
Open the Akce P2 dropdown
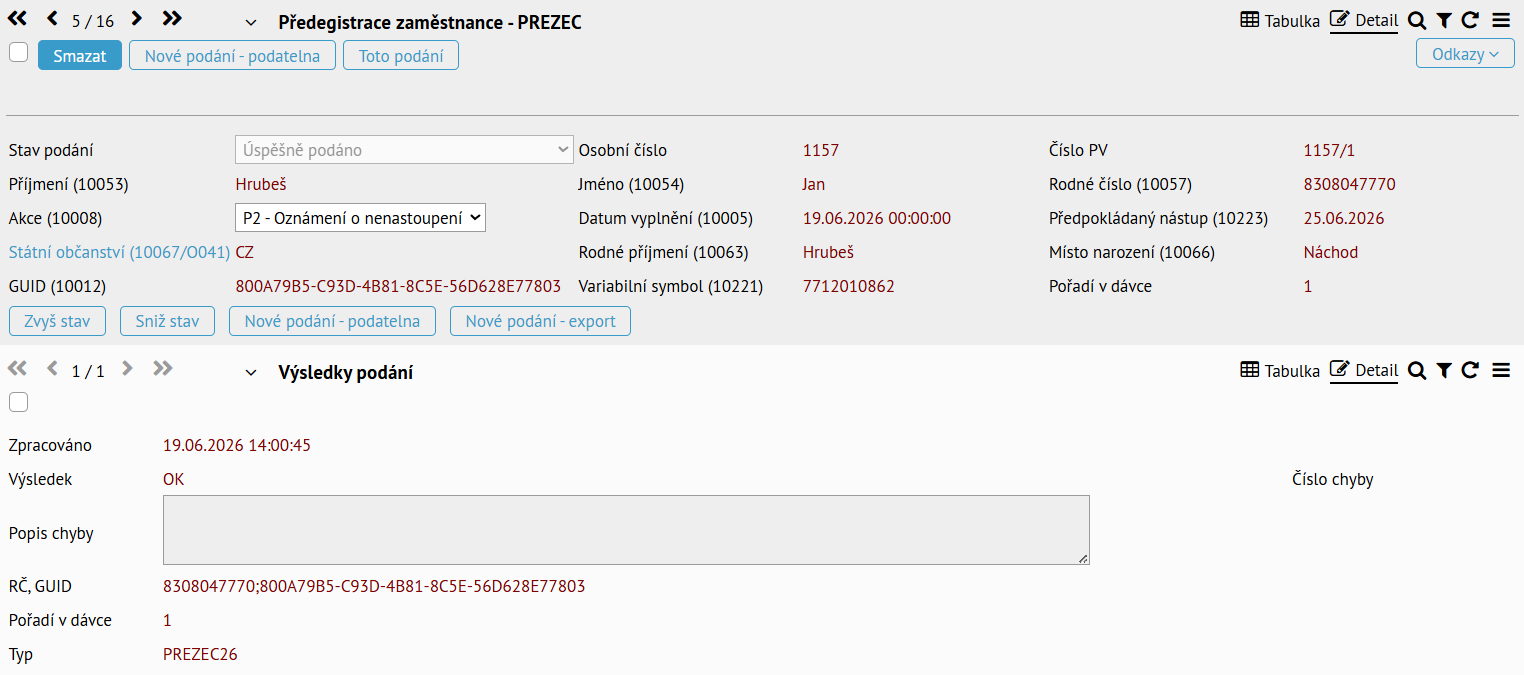360,218
